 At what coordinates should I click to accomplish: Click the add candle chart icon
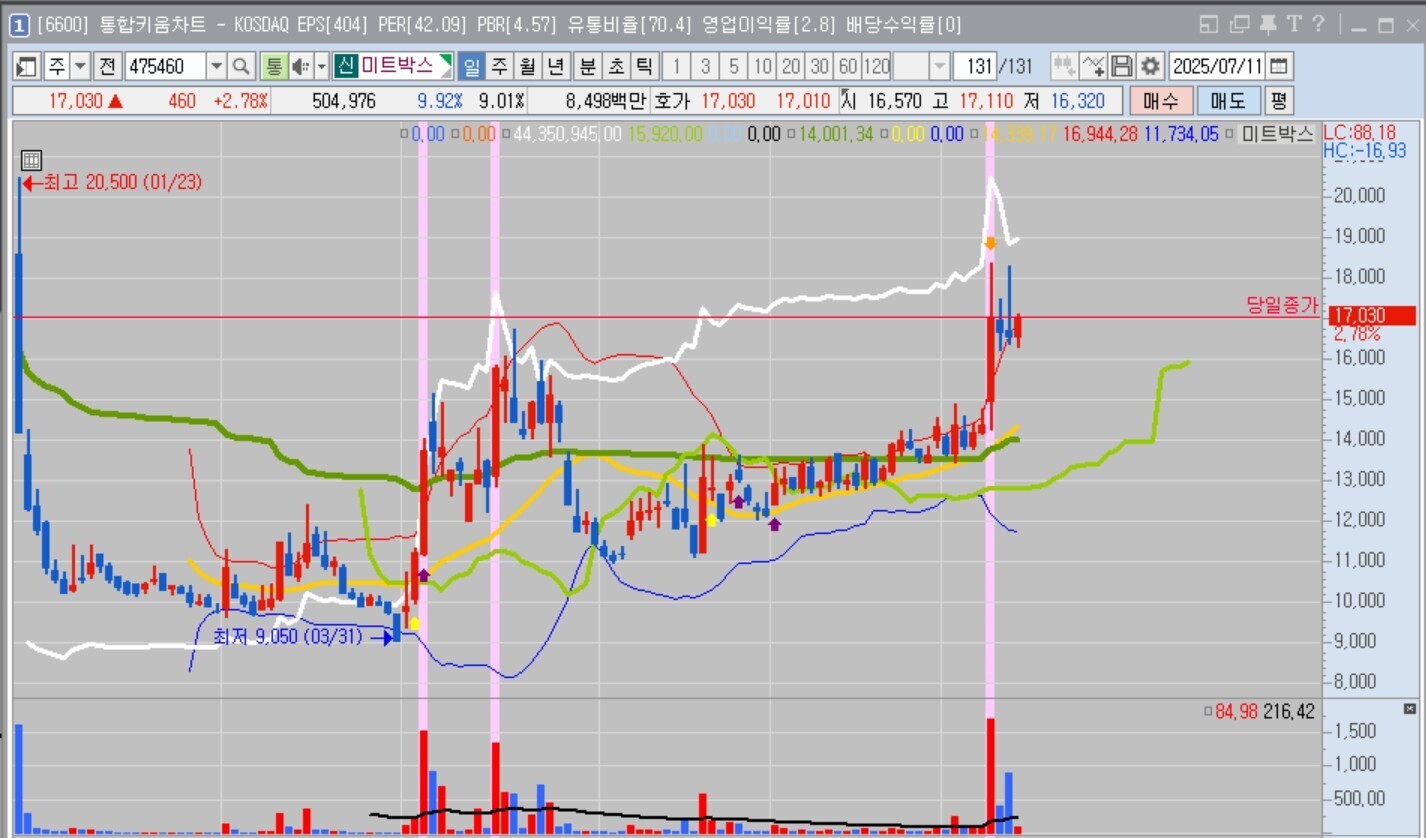click(1064, 67)
